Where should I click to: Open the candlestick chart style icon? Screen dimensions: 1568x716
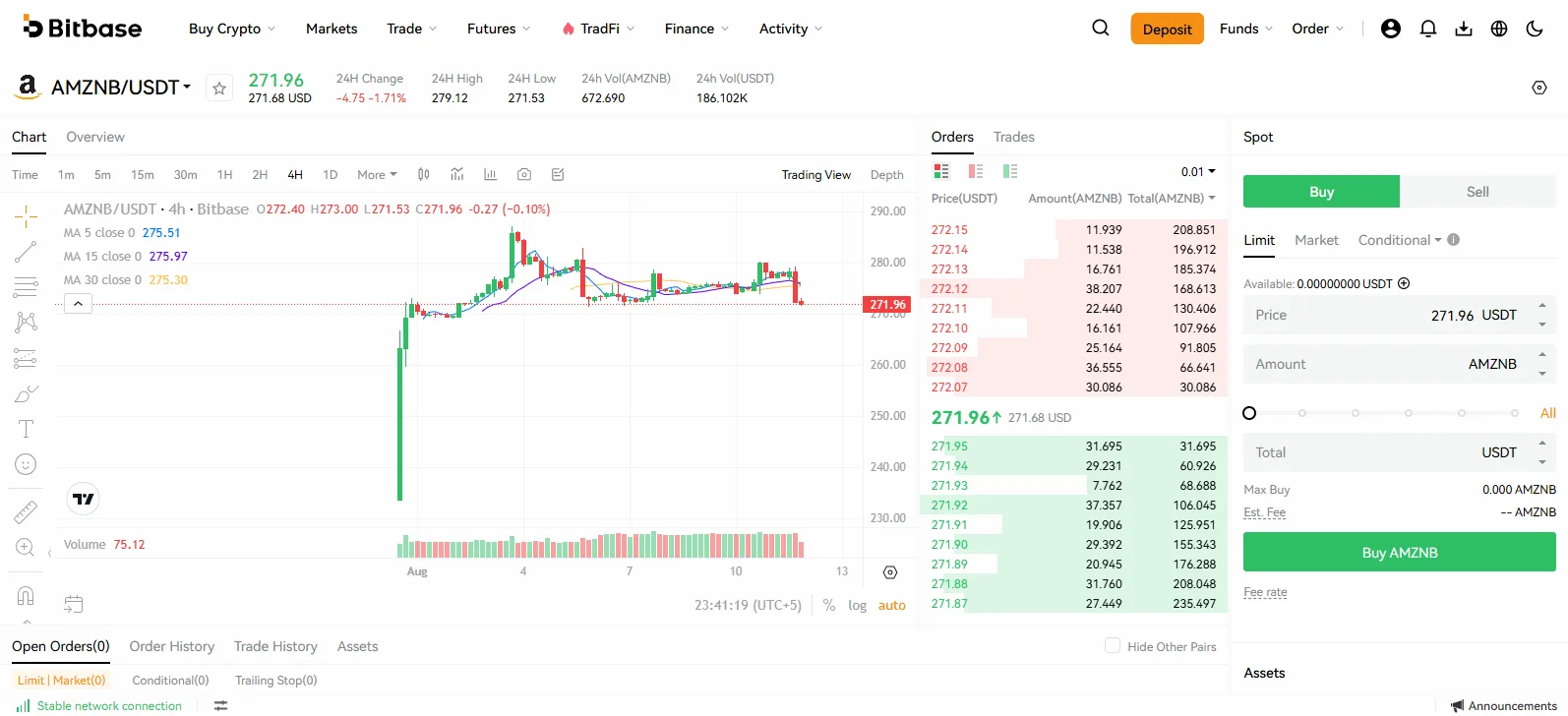click(424, 174)
